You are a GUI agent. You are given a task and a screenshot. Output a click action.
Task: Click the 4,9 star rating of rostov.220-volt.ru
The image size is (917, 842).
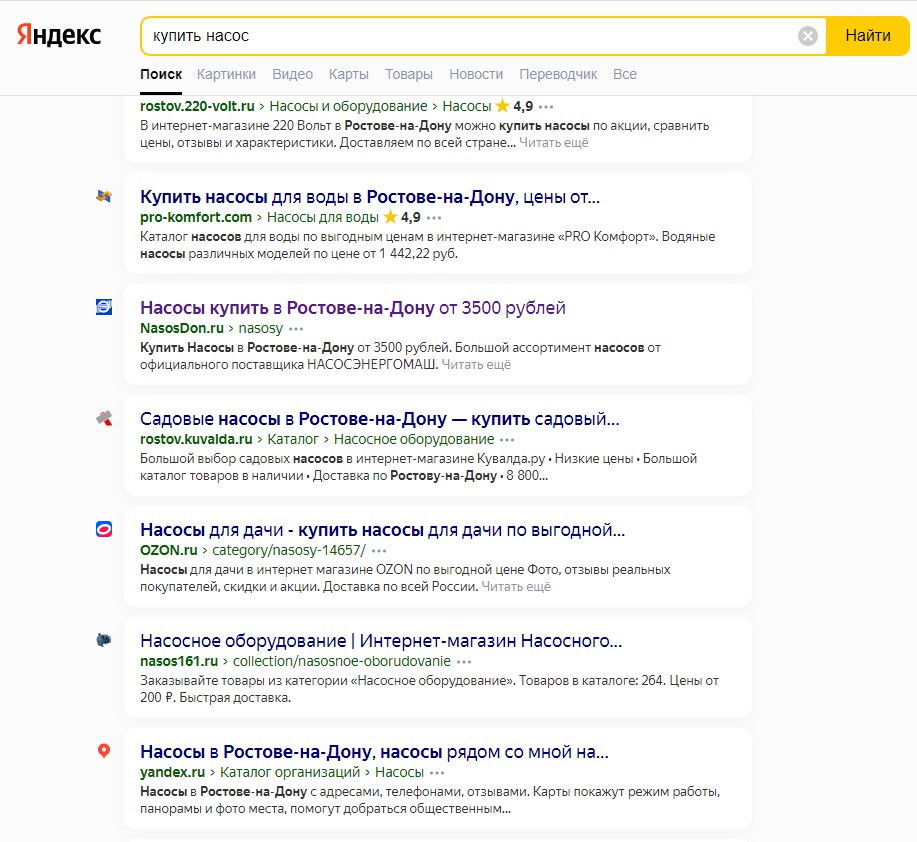pos(514,106)
